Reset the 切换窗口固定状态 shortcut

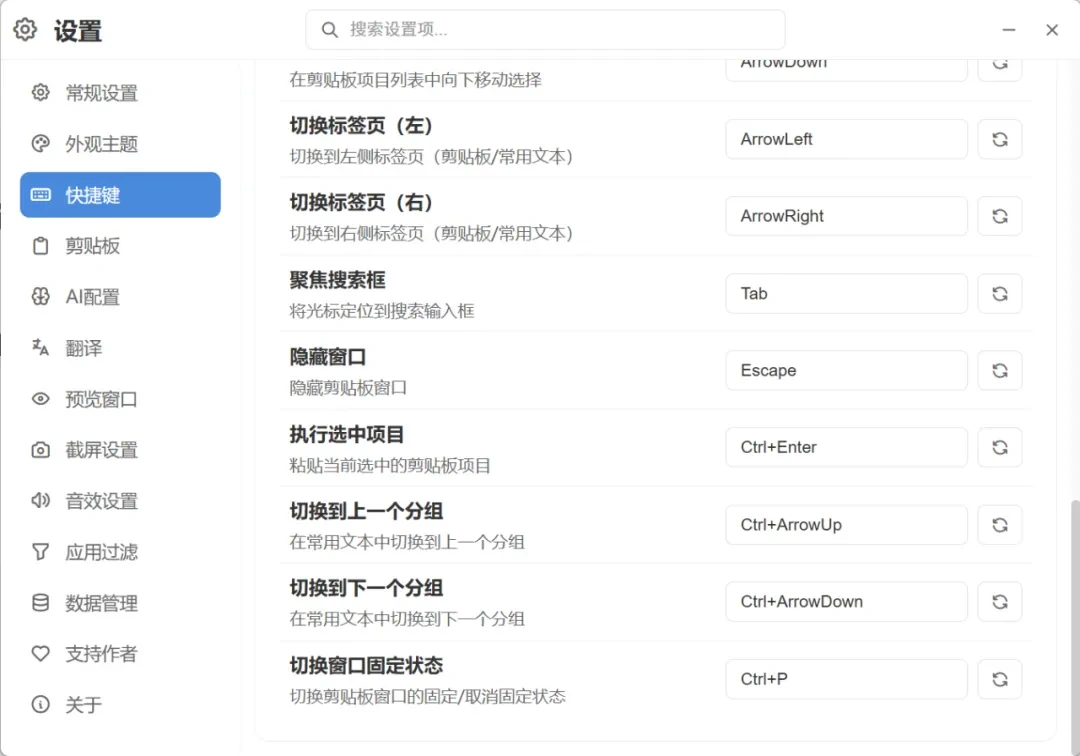tap(999, 679)
